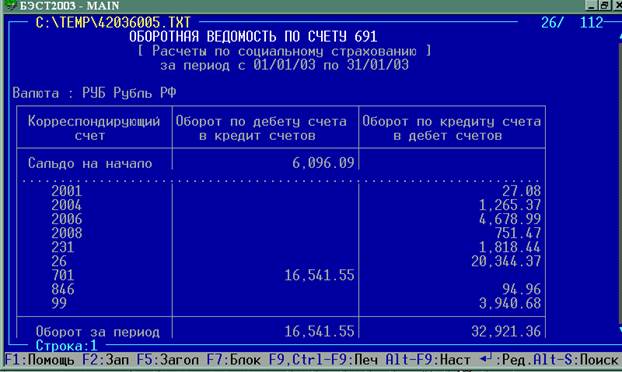Click the heading ОБОРОТНАЯ ВЕДОМОСТЬ ПО СЧЕТУ 691
622x372 pixels.
(253, 37)
